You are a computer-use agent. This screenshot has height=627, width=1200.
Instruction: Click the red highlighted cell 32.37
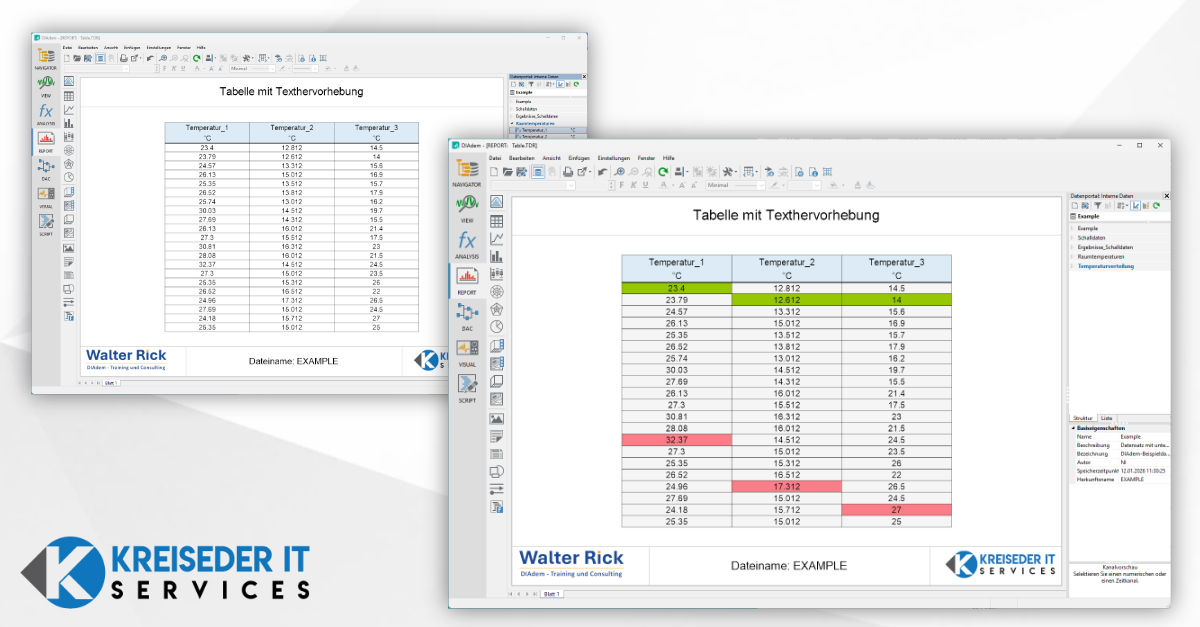(x=676, y=439)
